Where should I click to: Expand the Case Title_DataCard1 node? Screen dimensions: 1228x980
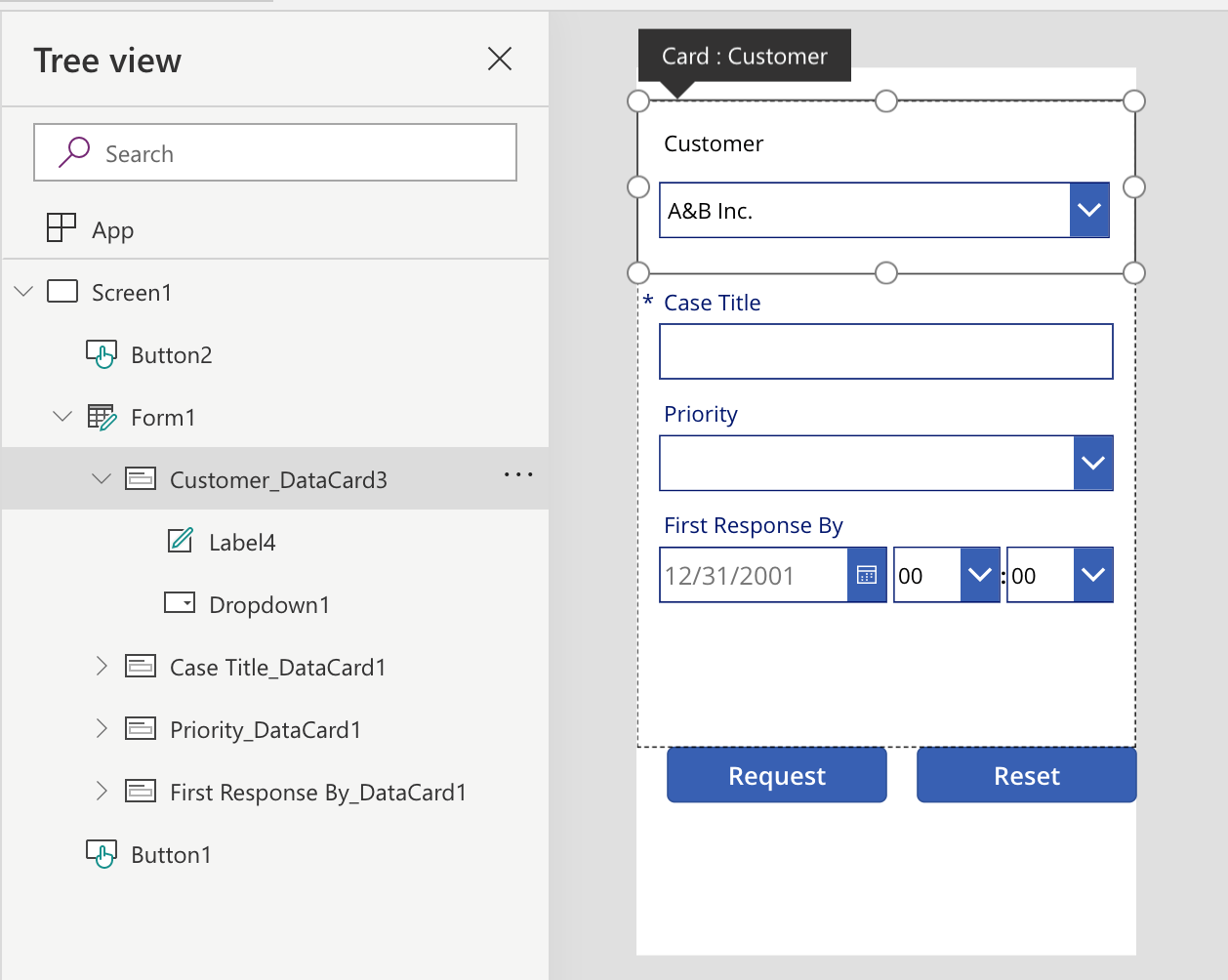(x=102, y=666)
